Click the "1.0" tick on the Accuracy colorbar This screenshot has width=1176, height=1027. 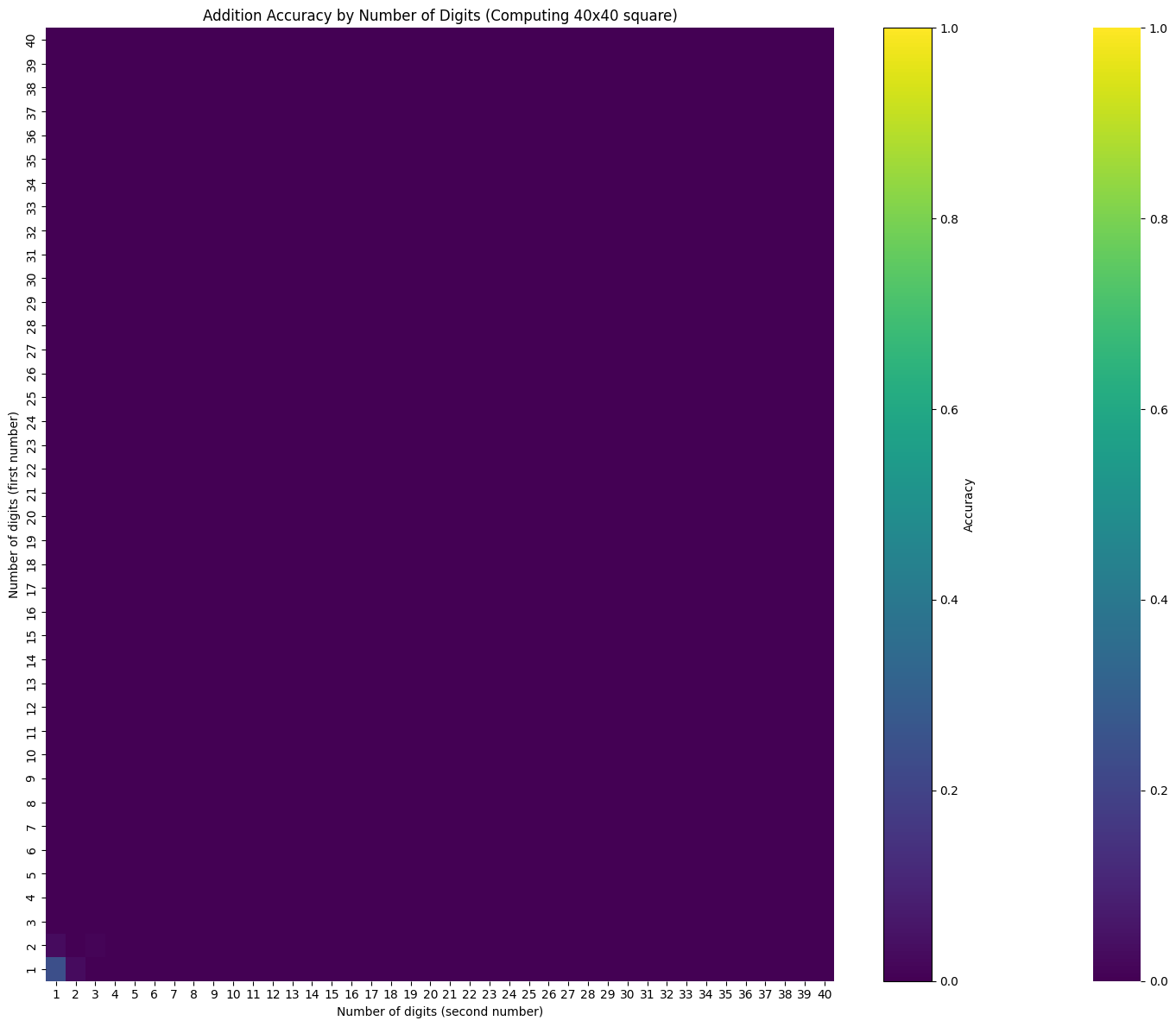[948, 28]
